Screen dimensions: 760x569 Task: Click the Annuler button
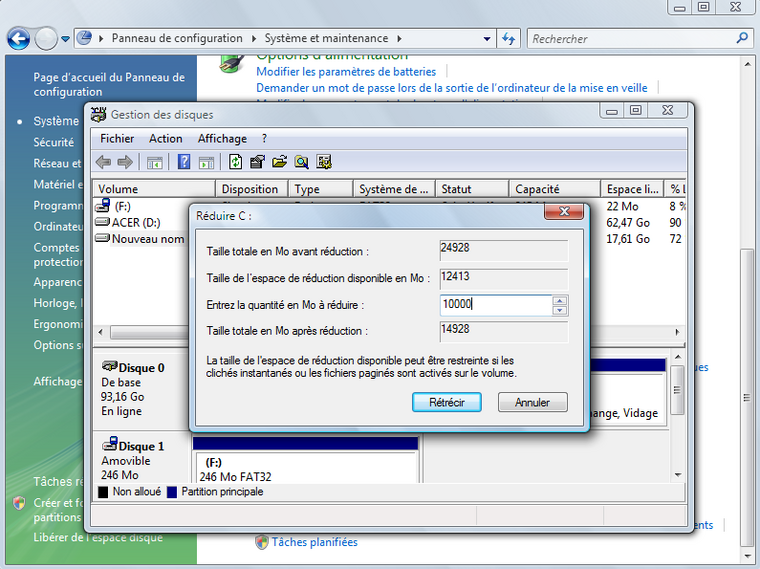coord(532,402)
